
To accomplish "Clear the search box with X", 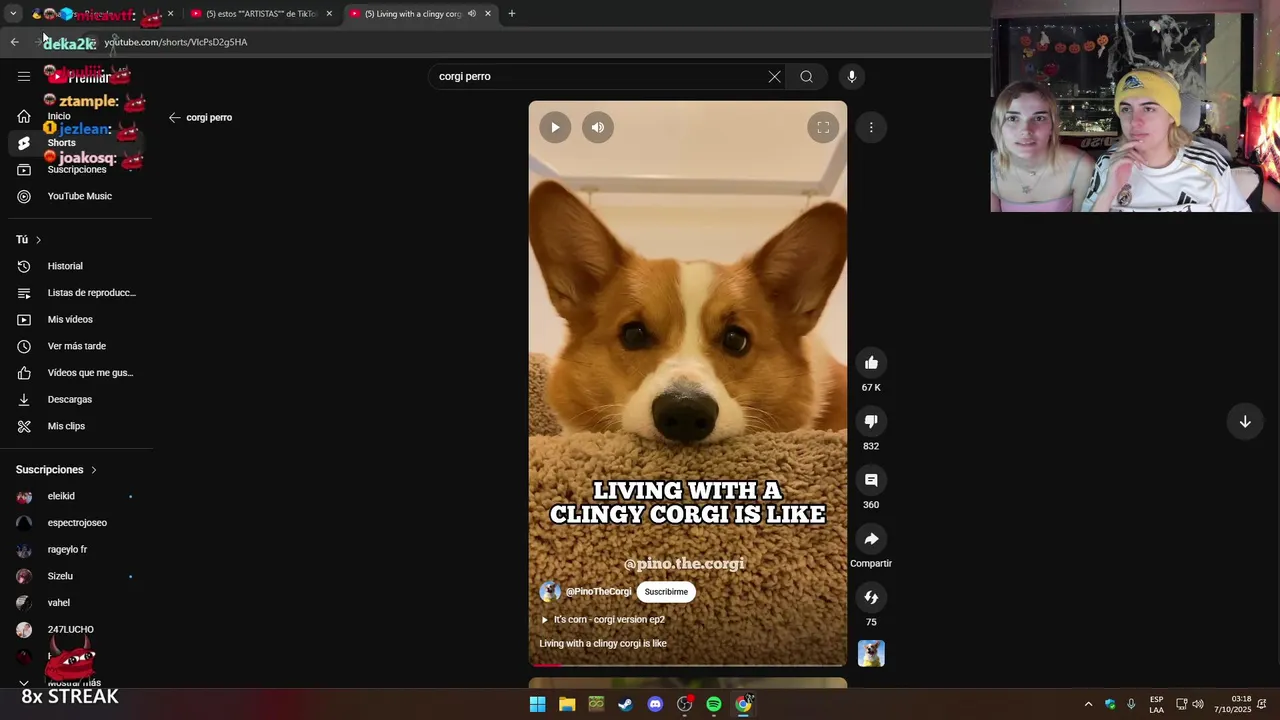I will point(774,76).
